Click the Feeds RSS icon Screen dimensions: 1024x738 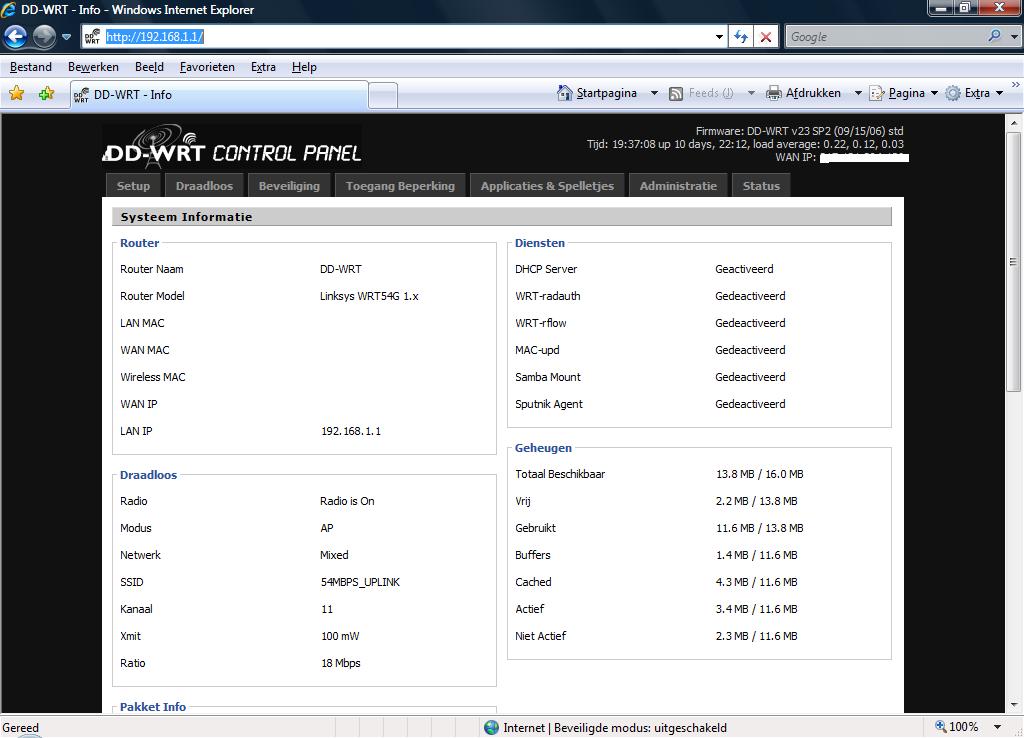click(676, 93)
